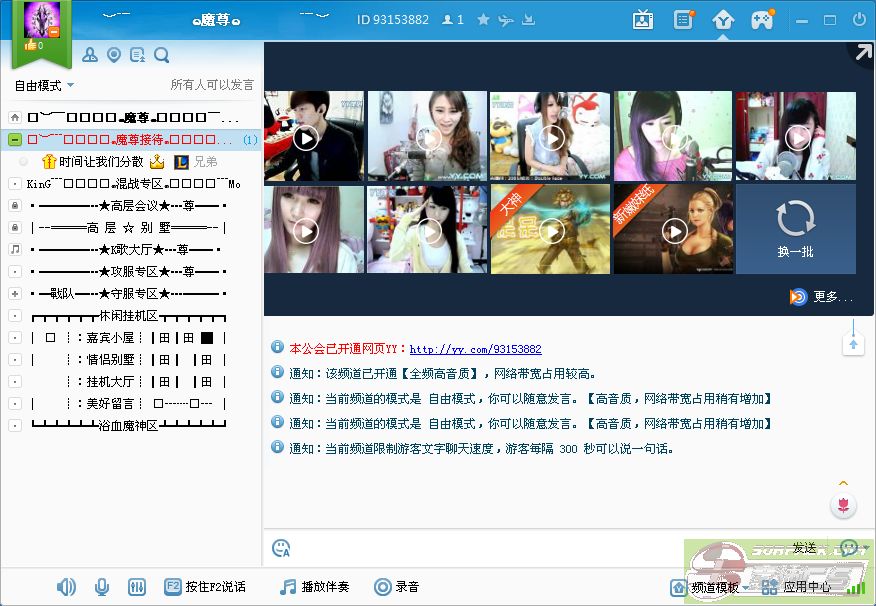Select the 嘉宾小屋 channel

tap(128, 338)
